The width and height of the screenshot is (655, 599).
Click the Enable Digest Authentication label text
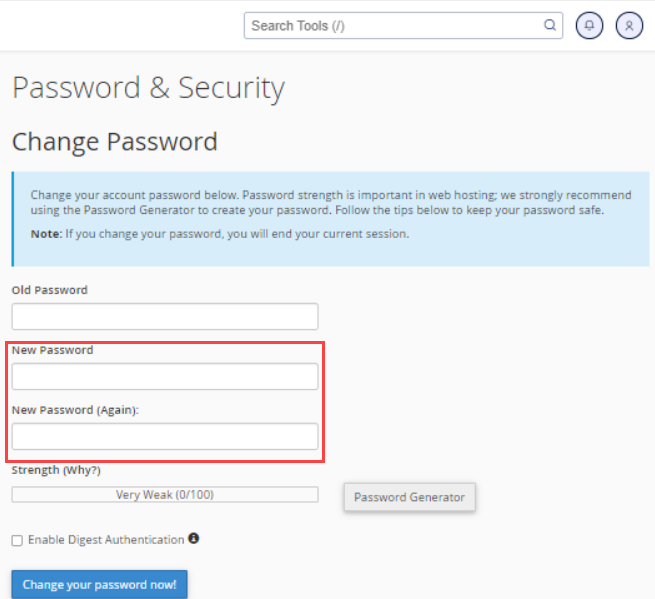coord(106,540)
